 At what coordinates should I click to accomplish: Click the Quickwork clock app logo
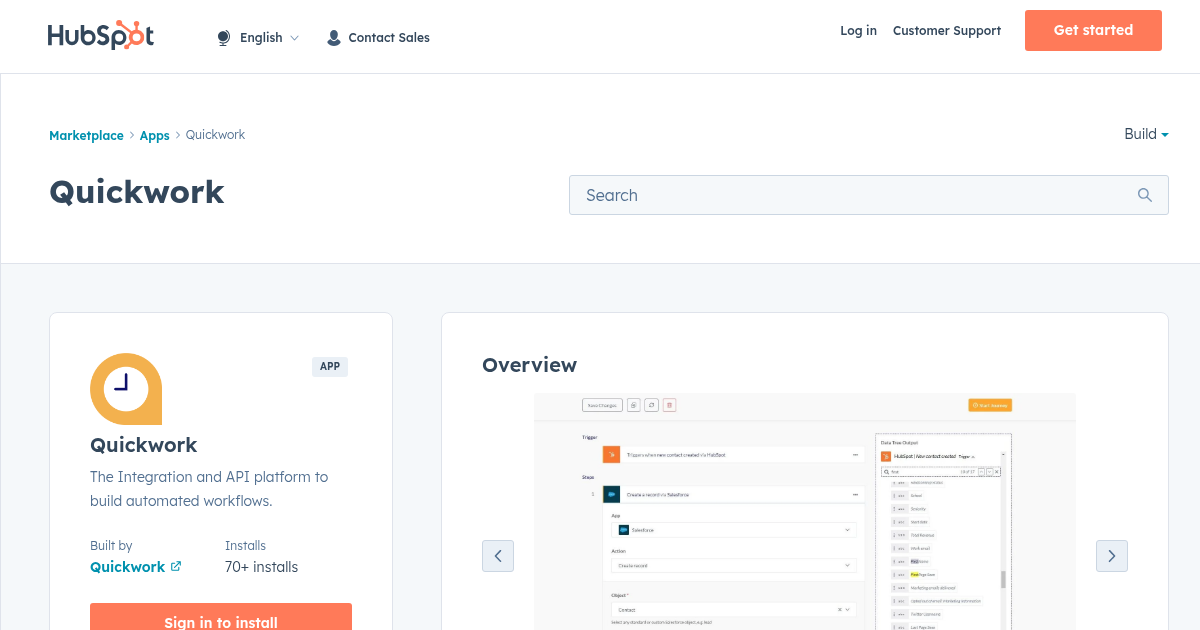126,389
